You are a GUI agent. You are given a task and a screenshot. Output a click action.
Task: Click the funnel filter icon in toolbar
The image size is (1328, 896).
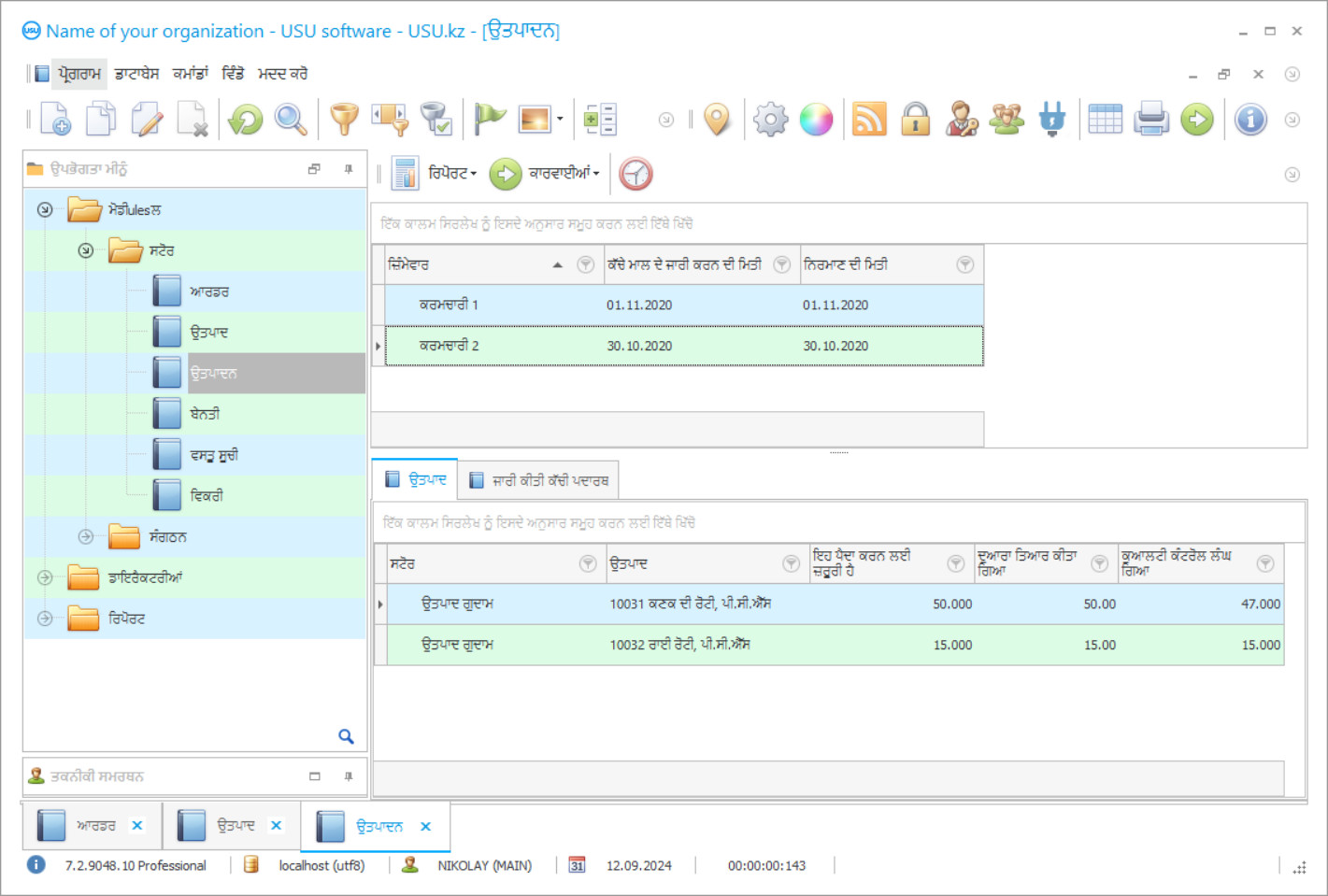(x=344, y=120)
